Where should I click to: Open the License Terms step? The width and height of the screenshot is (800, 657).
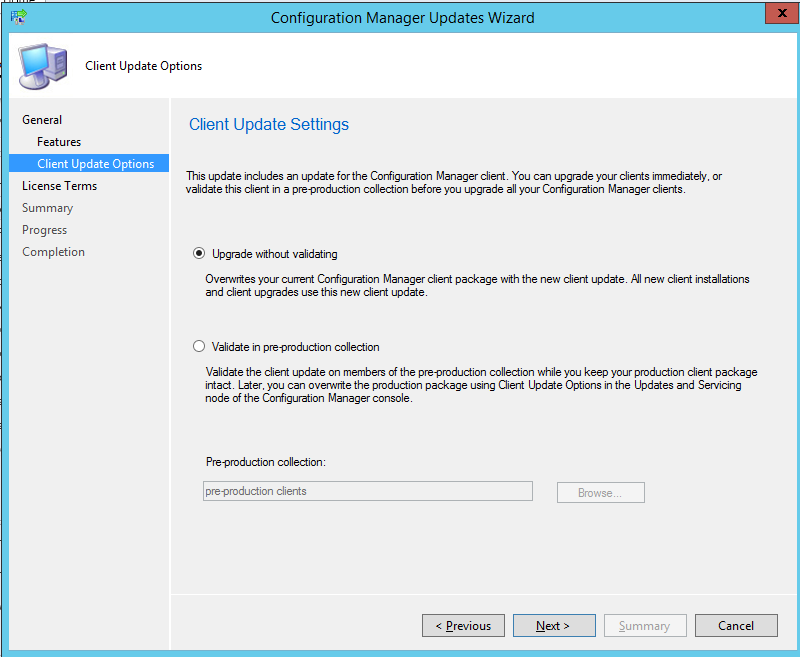[x=59, y=186]
